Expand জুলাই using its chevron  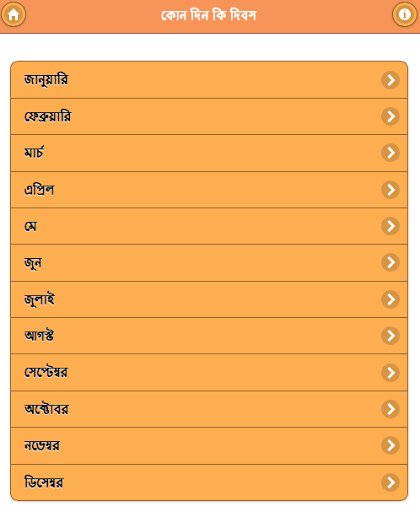coord(390,299)
